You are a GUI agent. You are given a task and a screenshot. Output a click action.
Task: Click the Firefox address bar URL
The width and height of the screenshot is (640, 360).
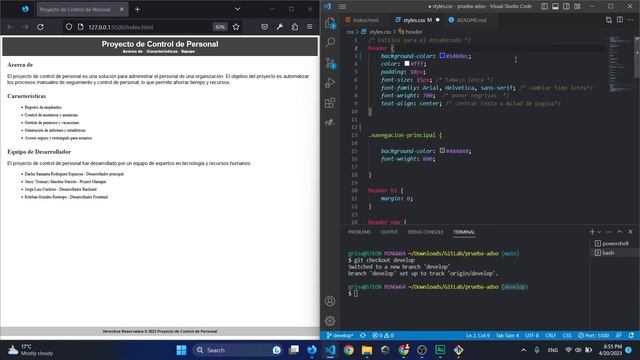121,27
